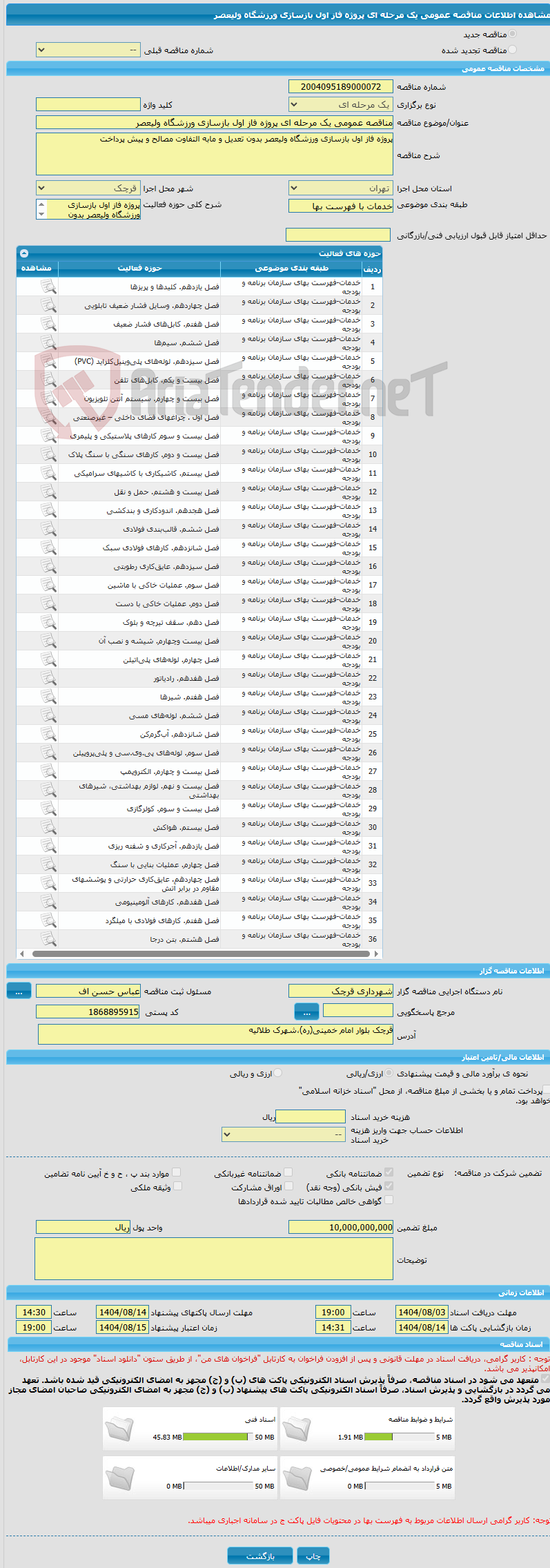Viewport: 550px width, 1568px height.
Task: Collapse the حوزه های فعالیت panel
Action: pyautogui.click(x=24, y=253)
